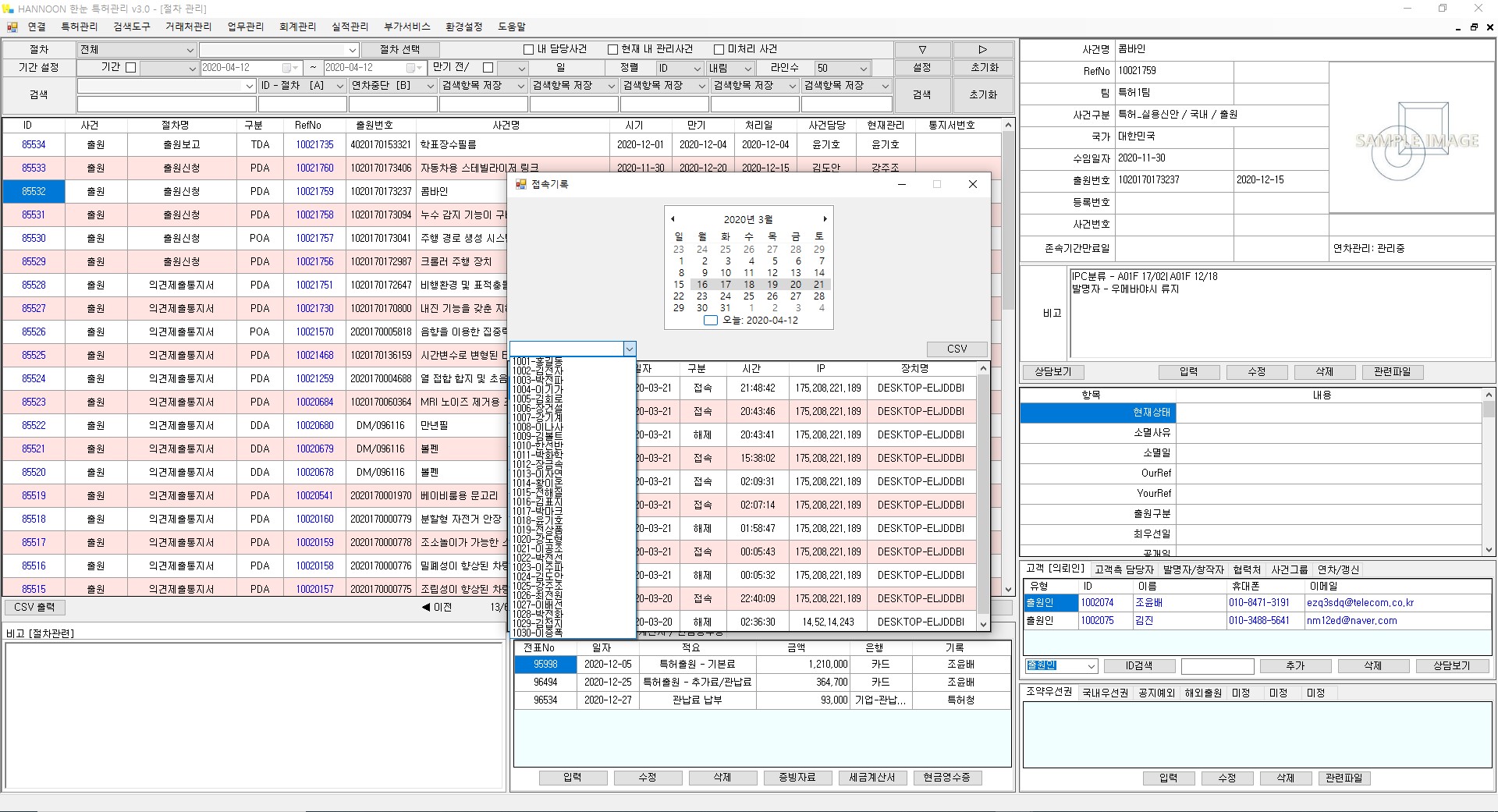Image resolution: width=1498 pixels, height=812 pixels.
Task: Go to previous month in calendar
Action: pyautogui.click(x=673, y=219)
